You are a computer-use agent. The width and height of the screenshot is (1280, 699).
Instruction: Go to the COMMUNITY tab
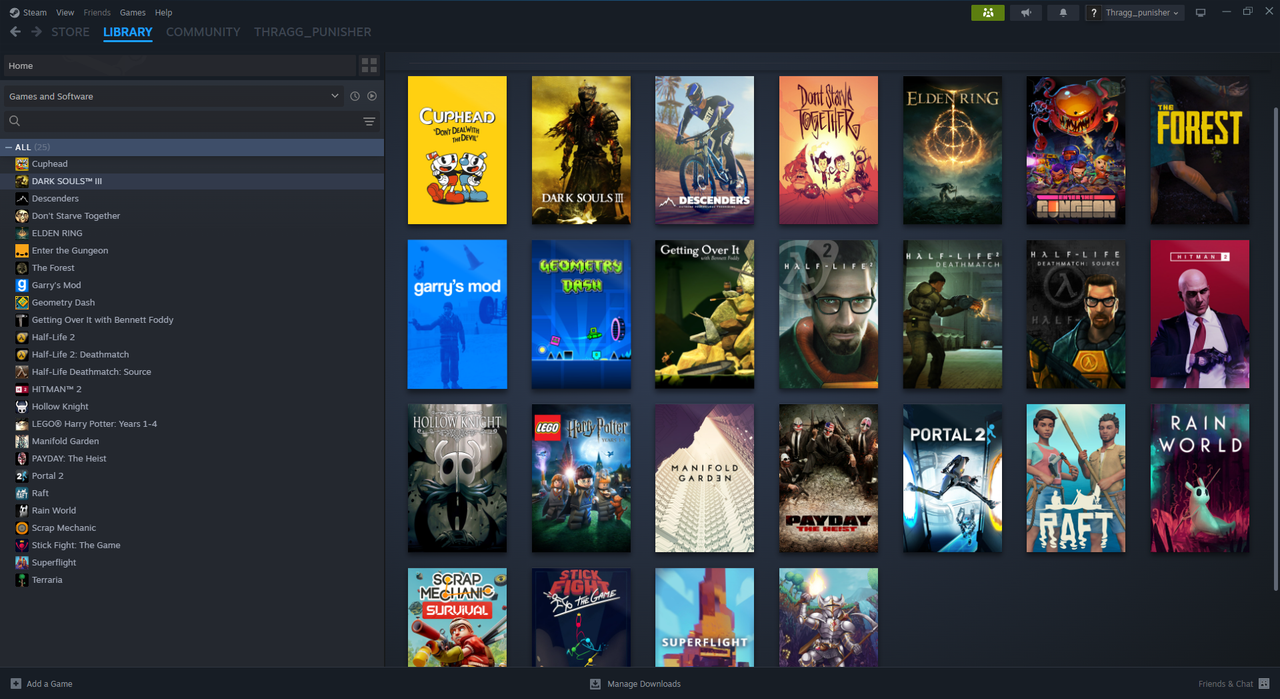tap(203, 32)
